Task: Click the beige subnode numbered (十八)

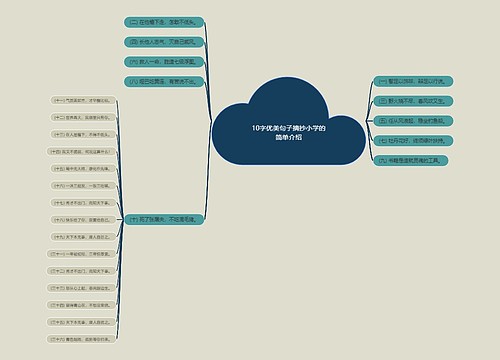Action: point(83,220)
